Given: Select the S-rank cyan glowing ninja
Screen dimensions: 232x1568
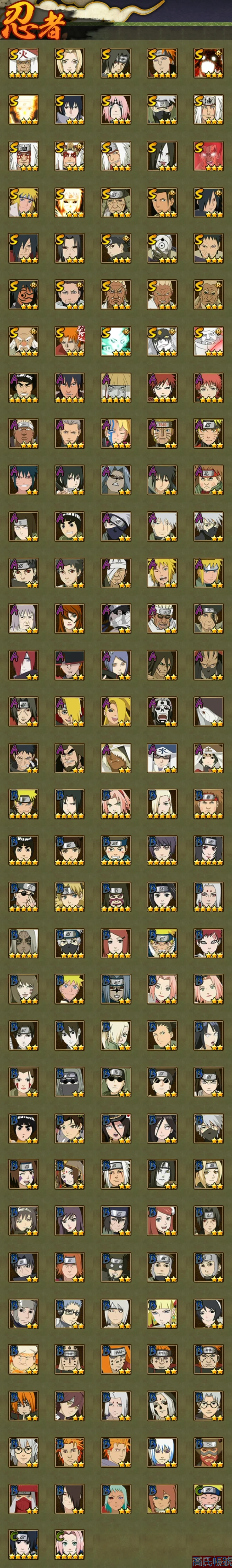Looking at the screenshot, I should pyautogui.click(x=116, y=341).
